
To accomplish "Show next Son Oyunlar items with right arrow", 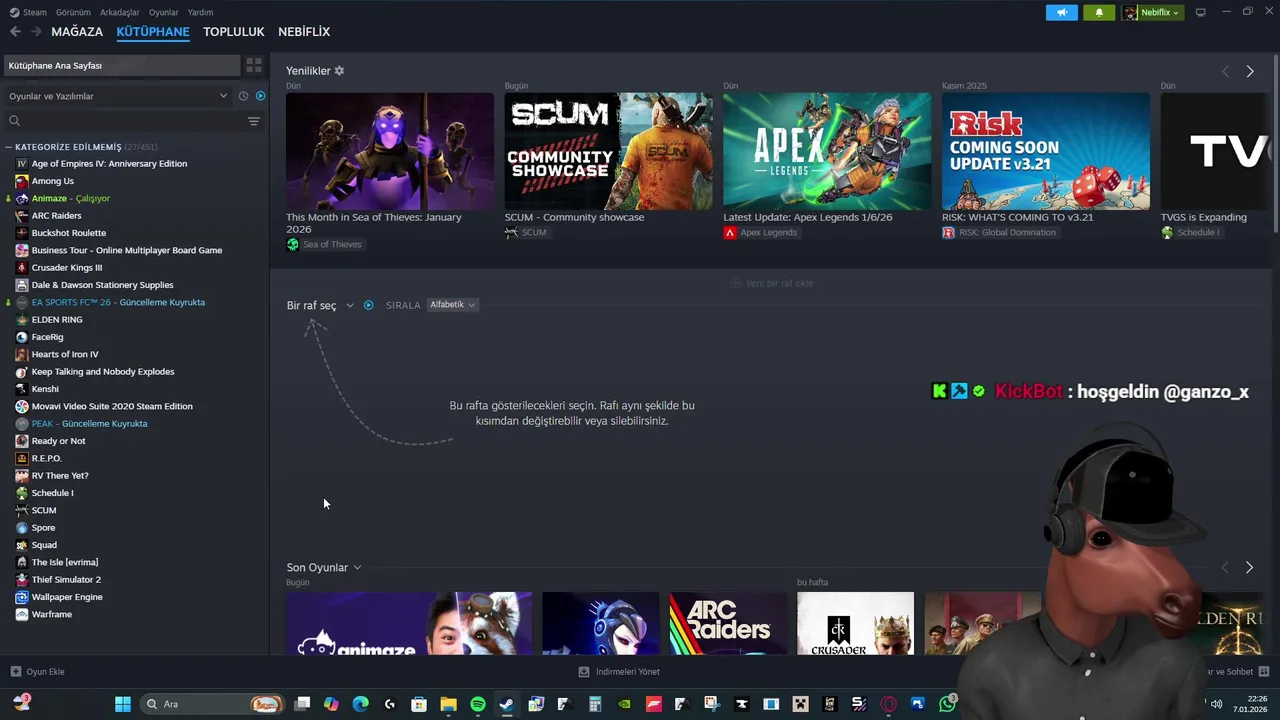I will click(x=1249, y=567).
